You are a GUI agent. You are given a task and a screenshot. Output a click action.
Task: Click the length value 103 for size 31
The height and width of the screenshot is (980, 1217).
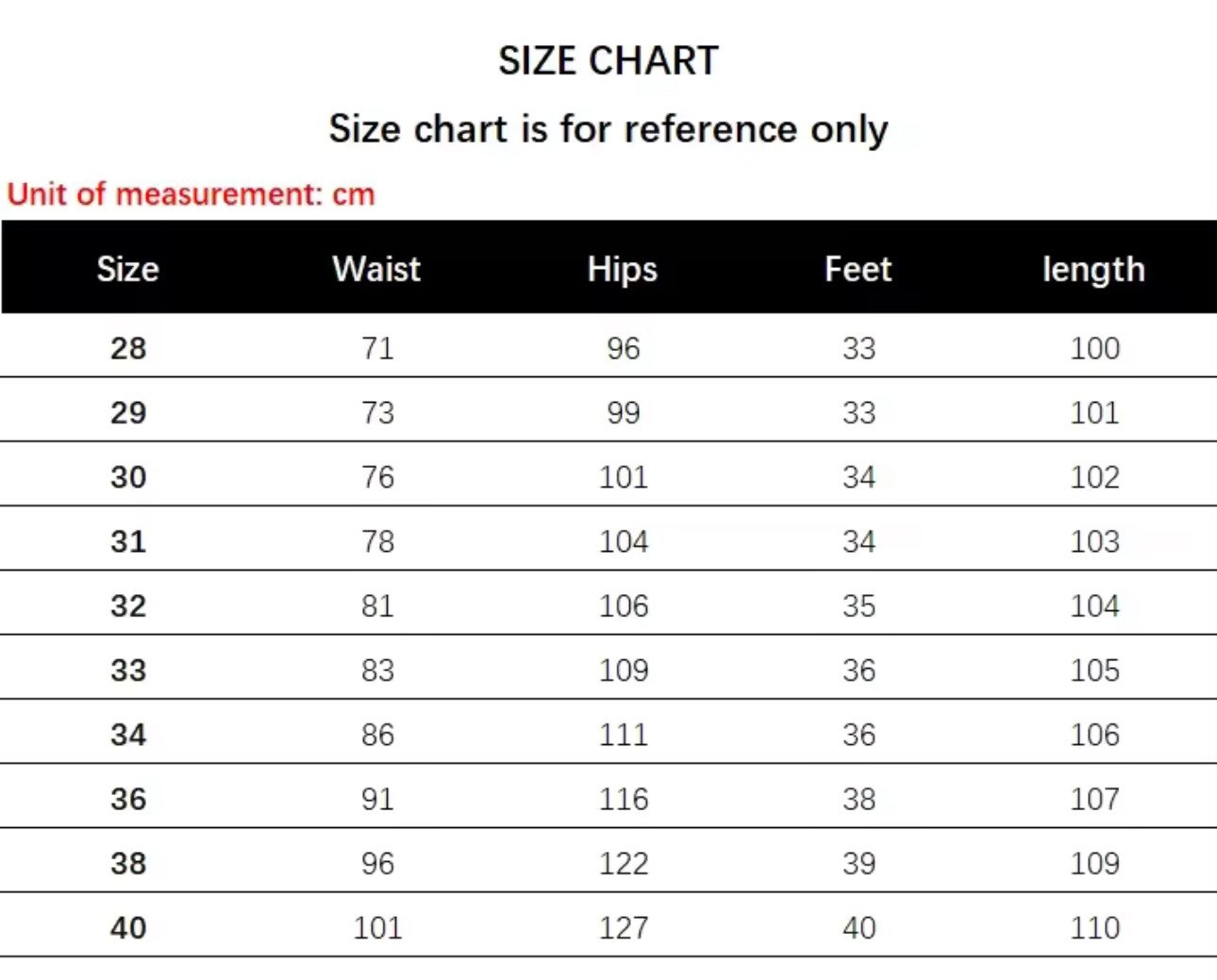(1094, 541)
